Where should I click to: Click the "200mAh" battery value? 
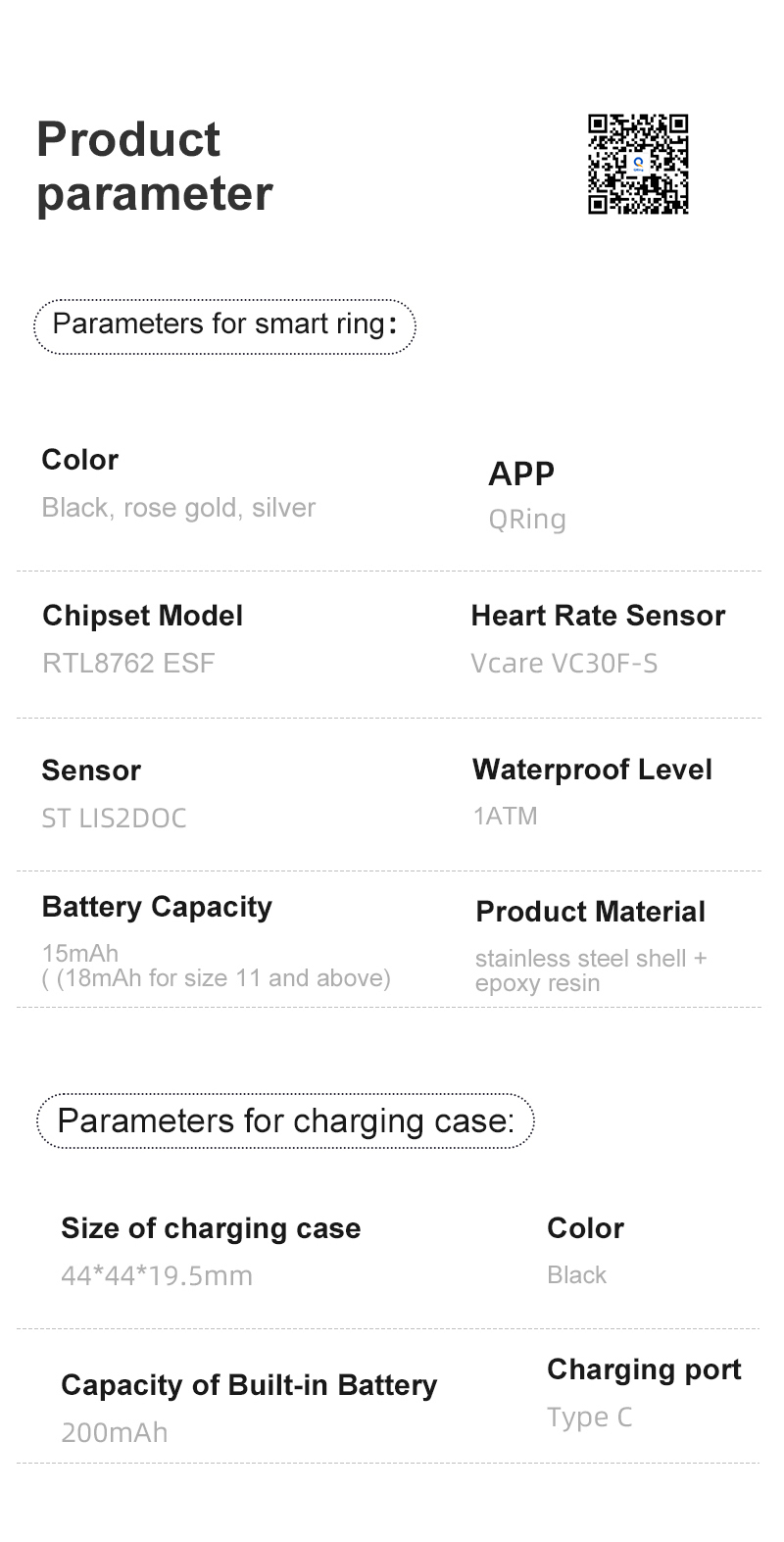[x=114, y=1432]
